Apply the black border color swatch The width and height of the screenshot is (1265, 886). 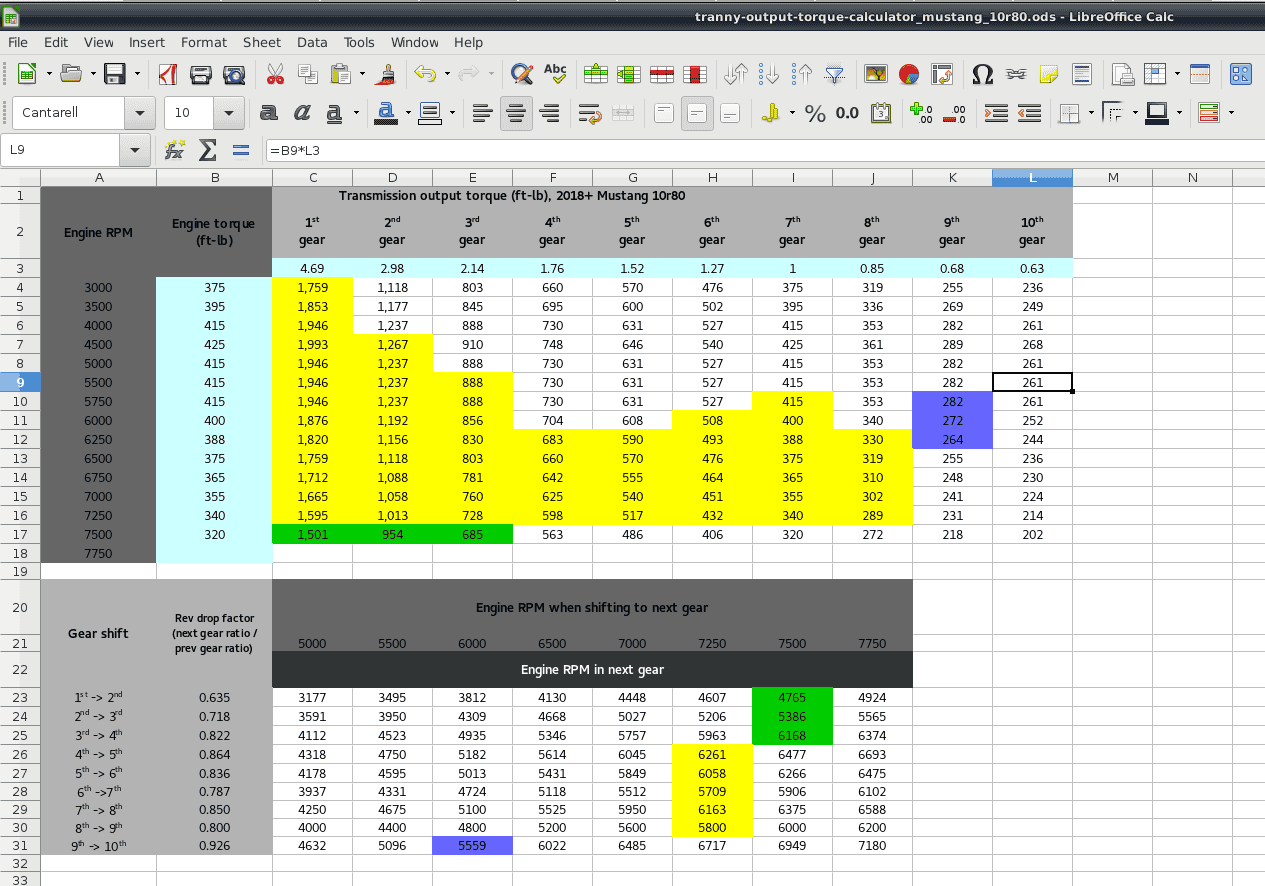1157,113
